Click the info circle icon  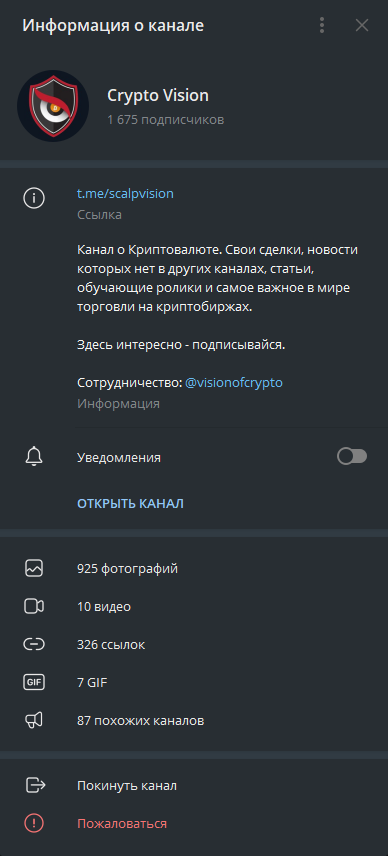click(x=34, y=198)
